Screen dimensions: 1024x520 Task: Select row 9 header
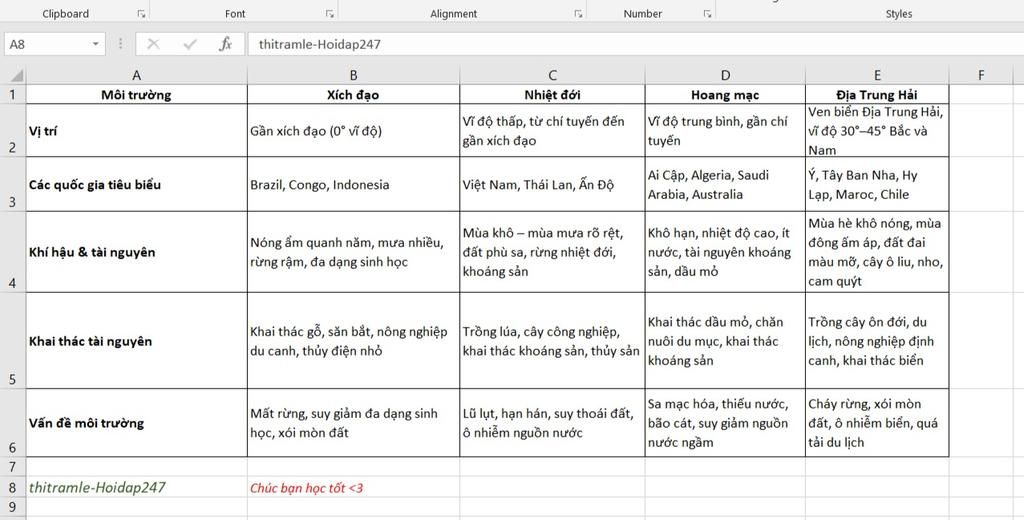click(x=13, y=508)
